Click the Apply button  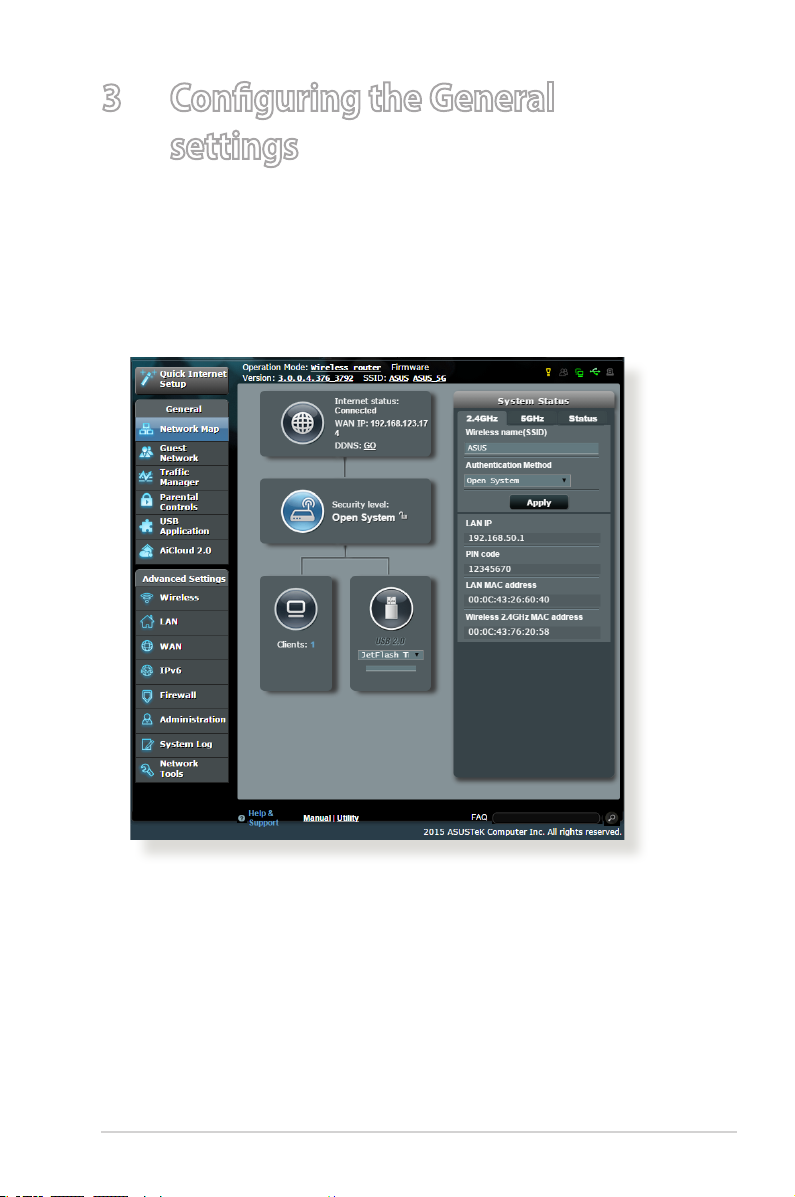tap(539, 502)
